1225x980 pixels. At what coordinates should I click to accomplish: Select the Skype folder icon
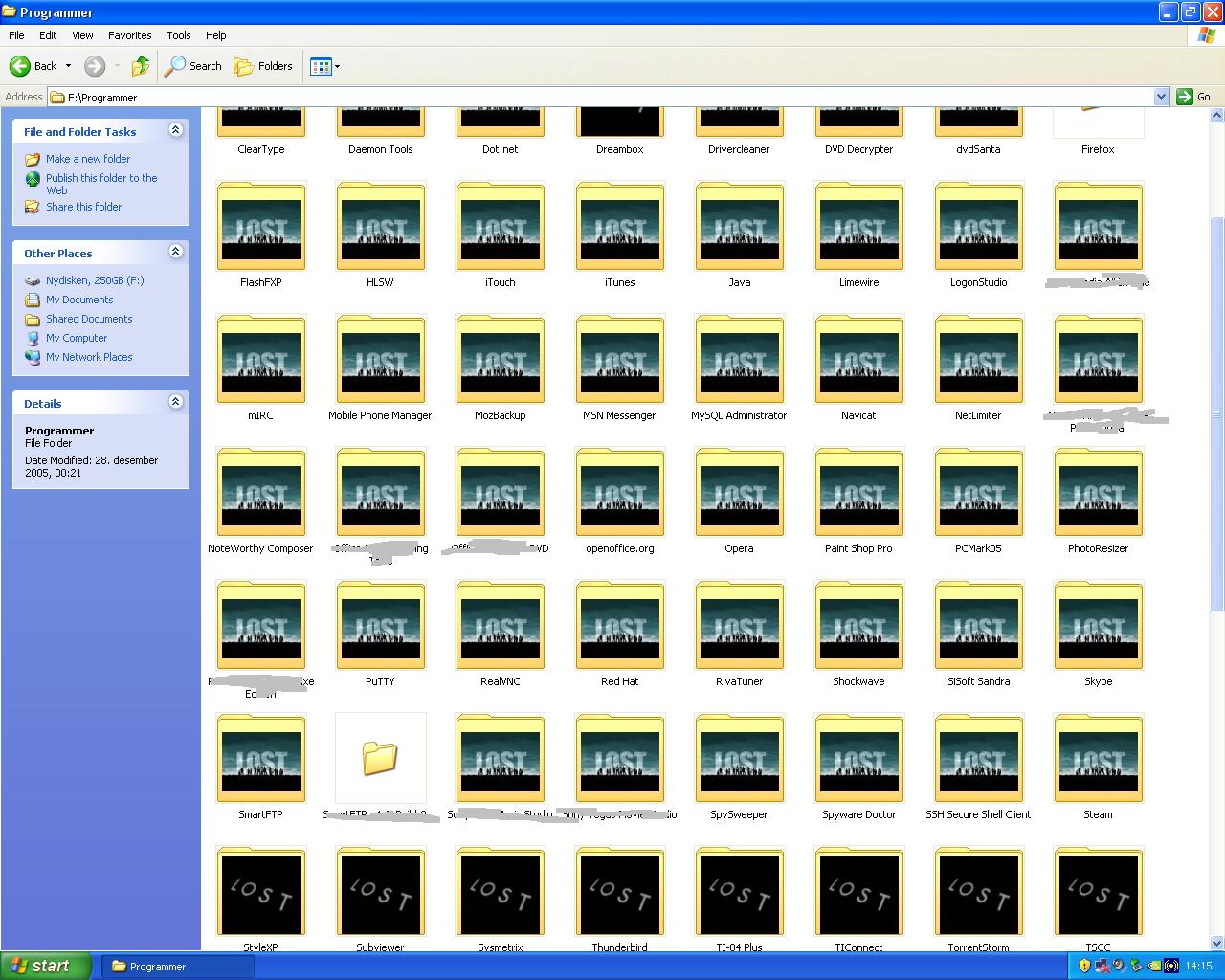(1098, 625)
